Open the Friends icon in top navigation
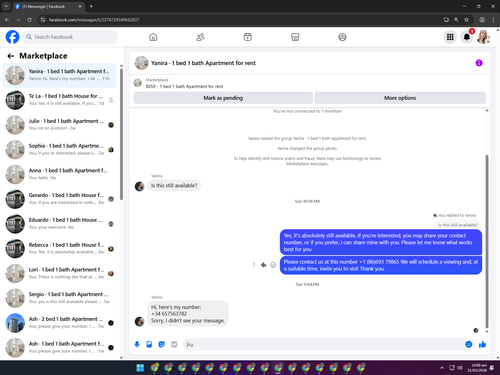 pyautogui.click(x=200, y=37)
